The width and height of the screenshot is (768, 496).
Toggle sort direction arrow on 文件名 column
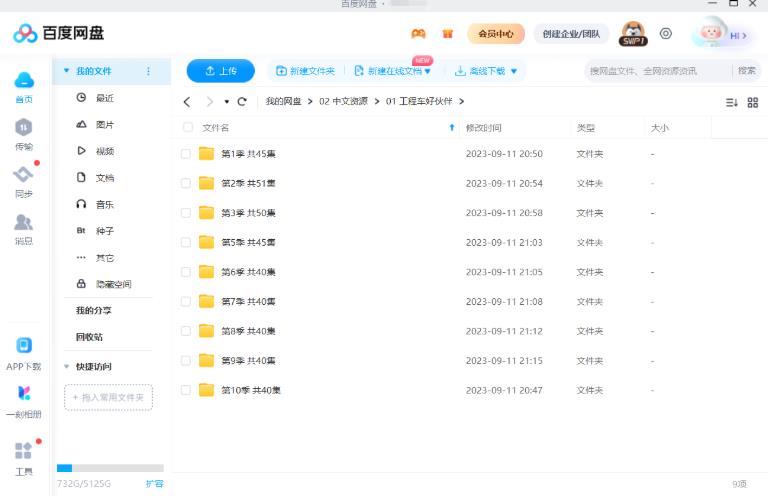452,127
